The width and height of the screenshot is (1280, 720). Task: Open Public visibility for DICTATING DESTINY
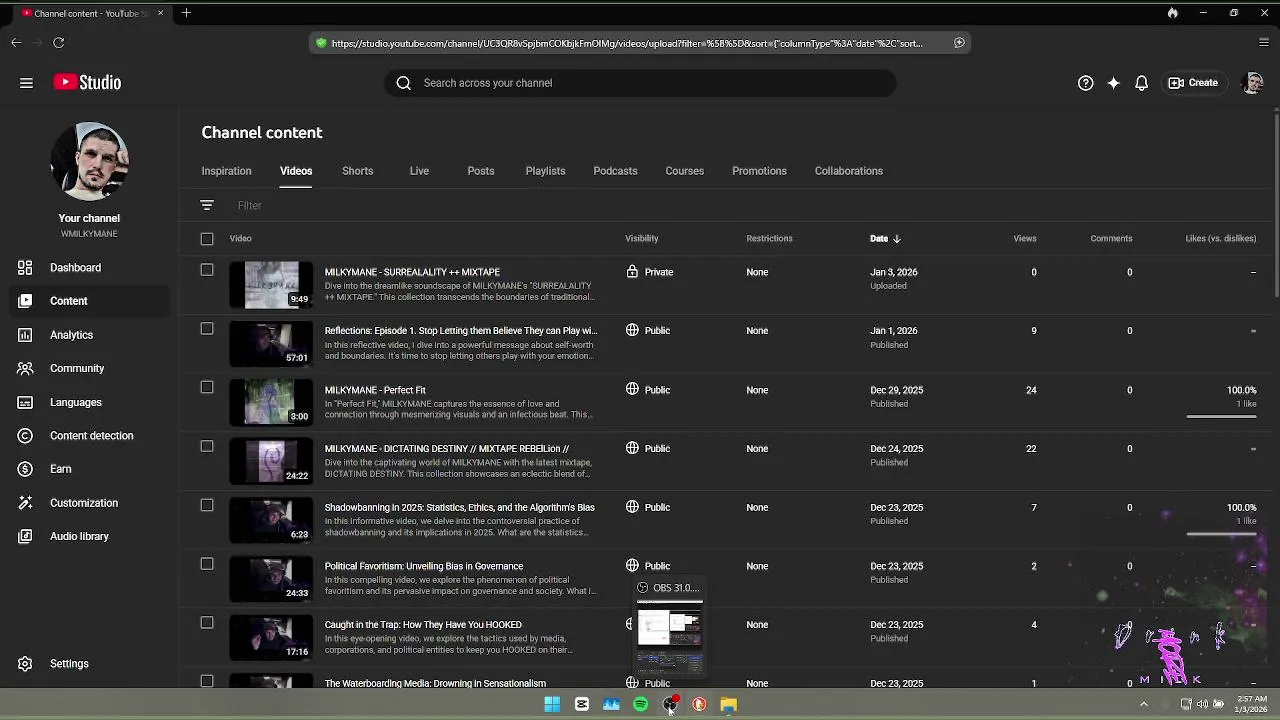point(648,449)
